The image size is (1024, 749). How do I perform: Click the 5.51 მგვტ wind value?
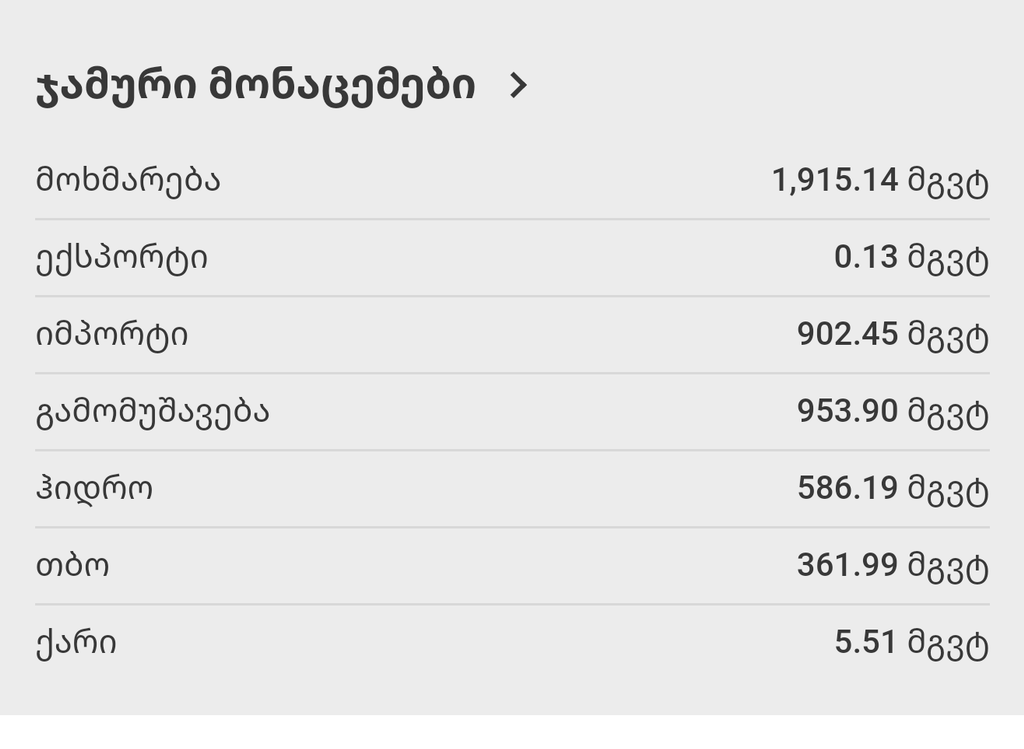pyautogui.click(x=912, y=643)
